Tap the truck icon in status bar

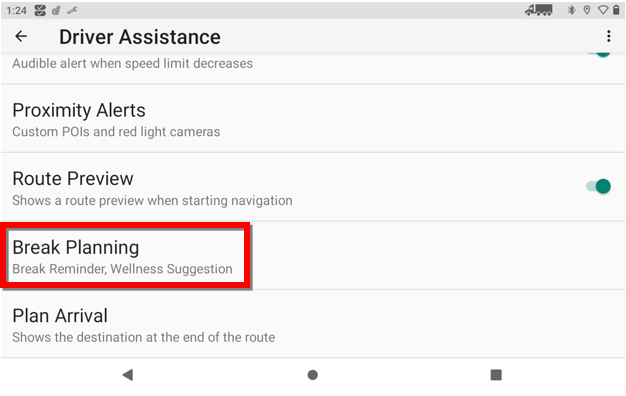[x=539, y=10]
